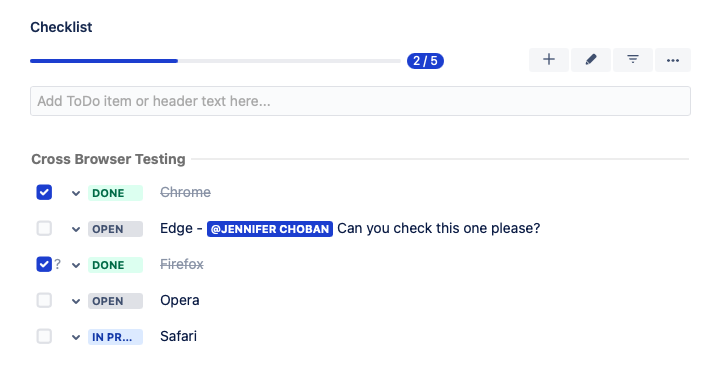Mark the Safari checkbox complete
Viewport: 721px width, 373px height.
[x=44, y=336]
